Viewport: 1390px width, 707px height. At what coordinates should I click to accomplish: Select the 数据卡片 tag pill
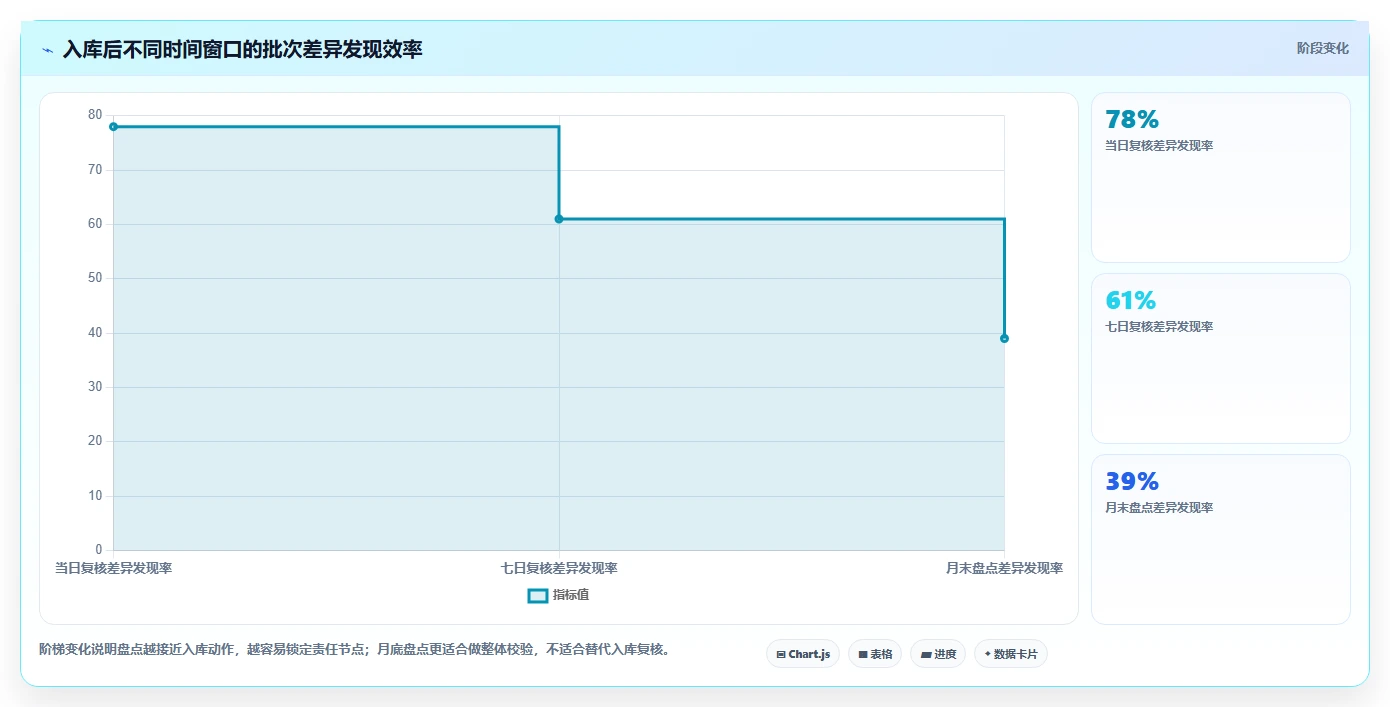click(1011, 654)
